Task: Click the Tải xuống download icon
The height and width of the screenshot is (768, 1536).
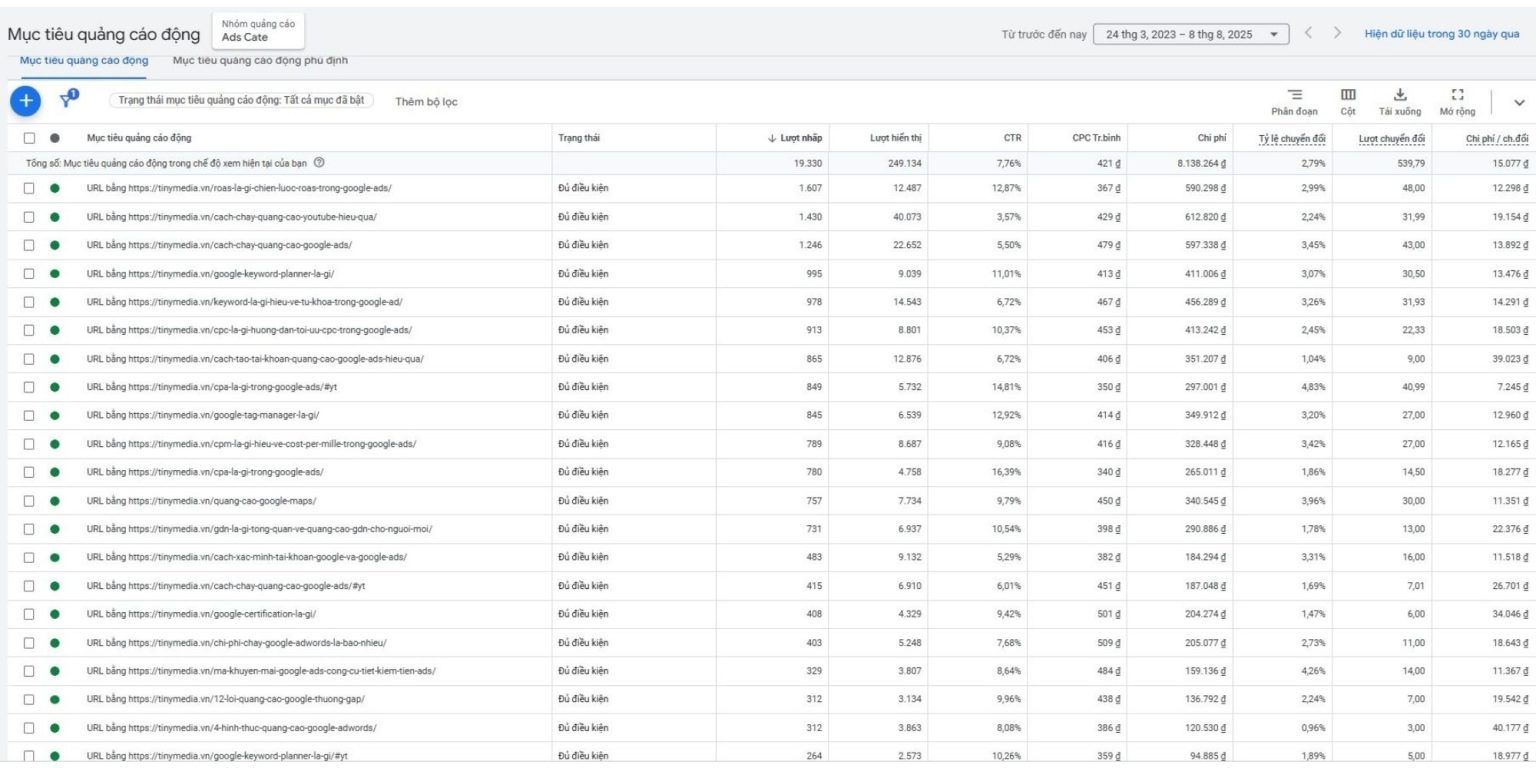Action: pos(1400,94)
